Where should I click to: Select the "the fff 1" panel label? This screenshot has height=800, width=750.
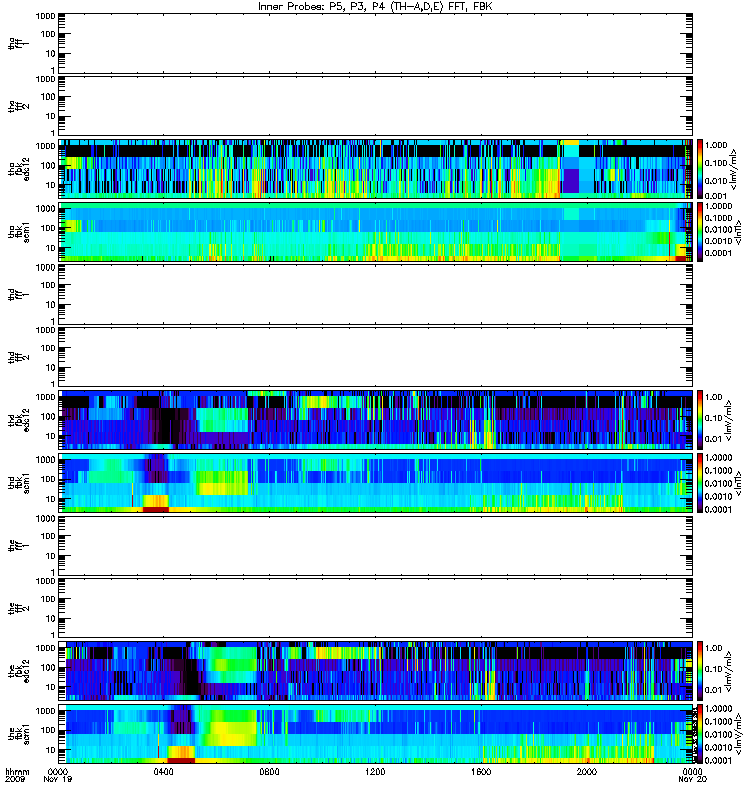point(19,545)
